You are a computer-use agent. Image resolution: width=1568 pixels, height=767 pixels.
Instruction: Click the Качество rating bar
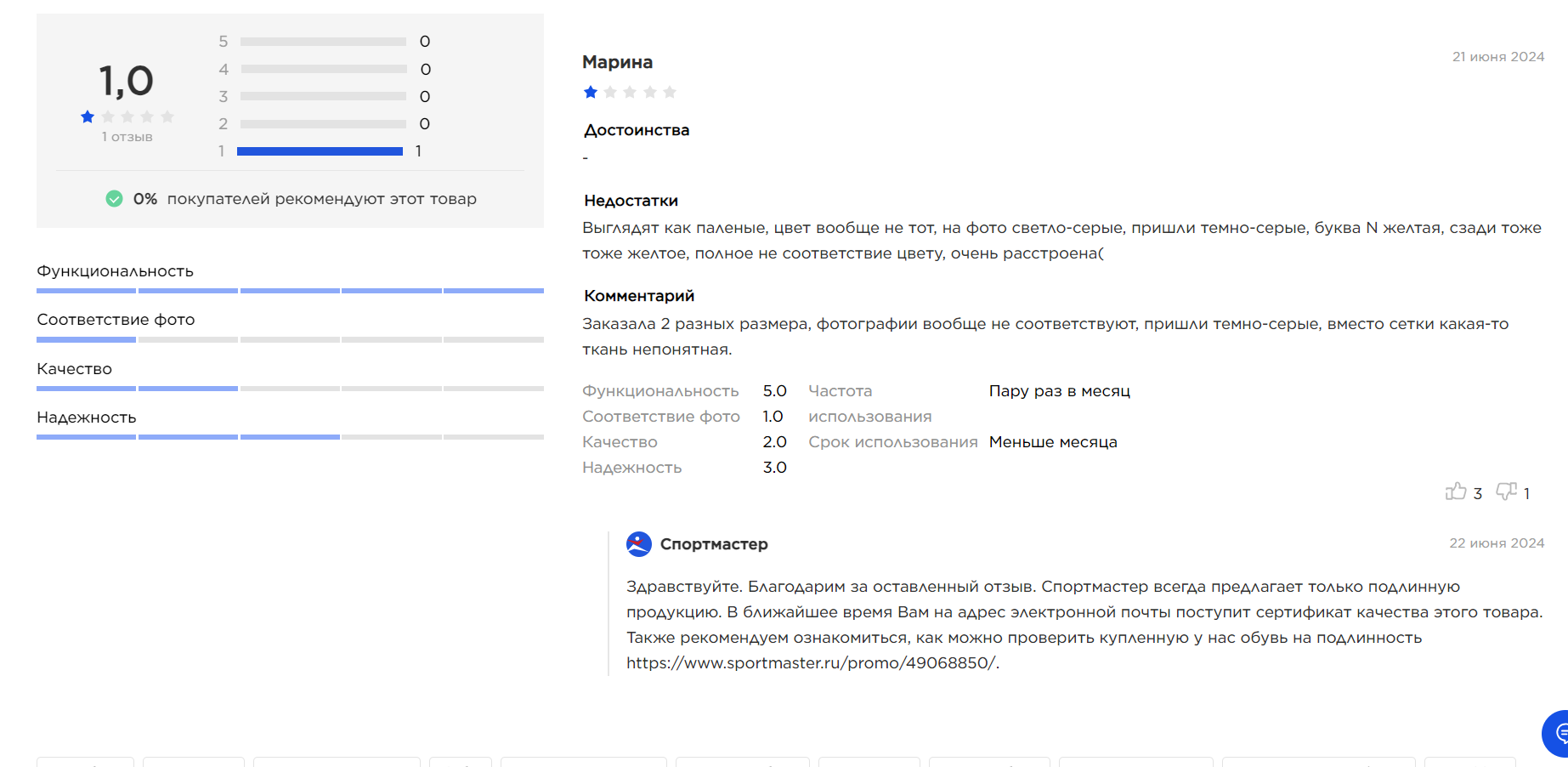click(290, 389)
